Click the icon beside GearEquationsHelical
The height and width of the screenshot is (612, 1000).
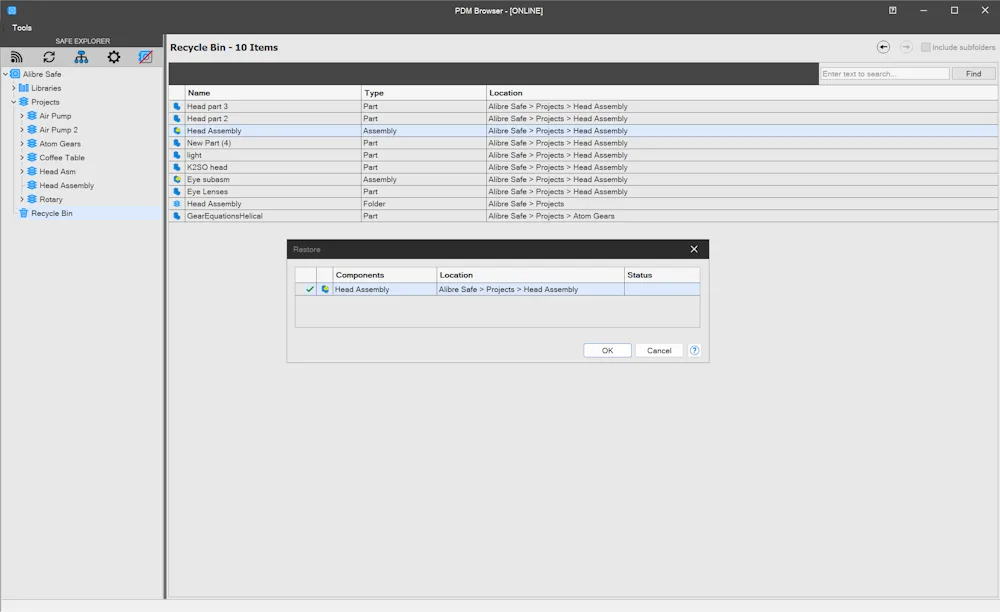coord(177,215)
